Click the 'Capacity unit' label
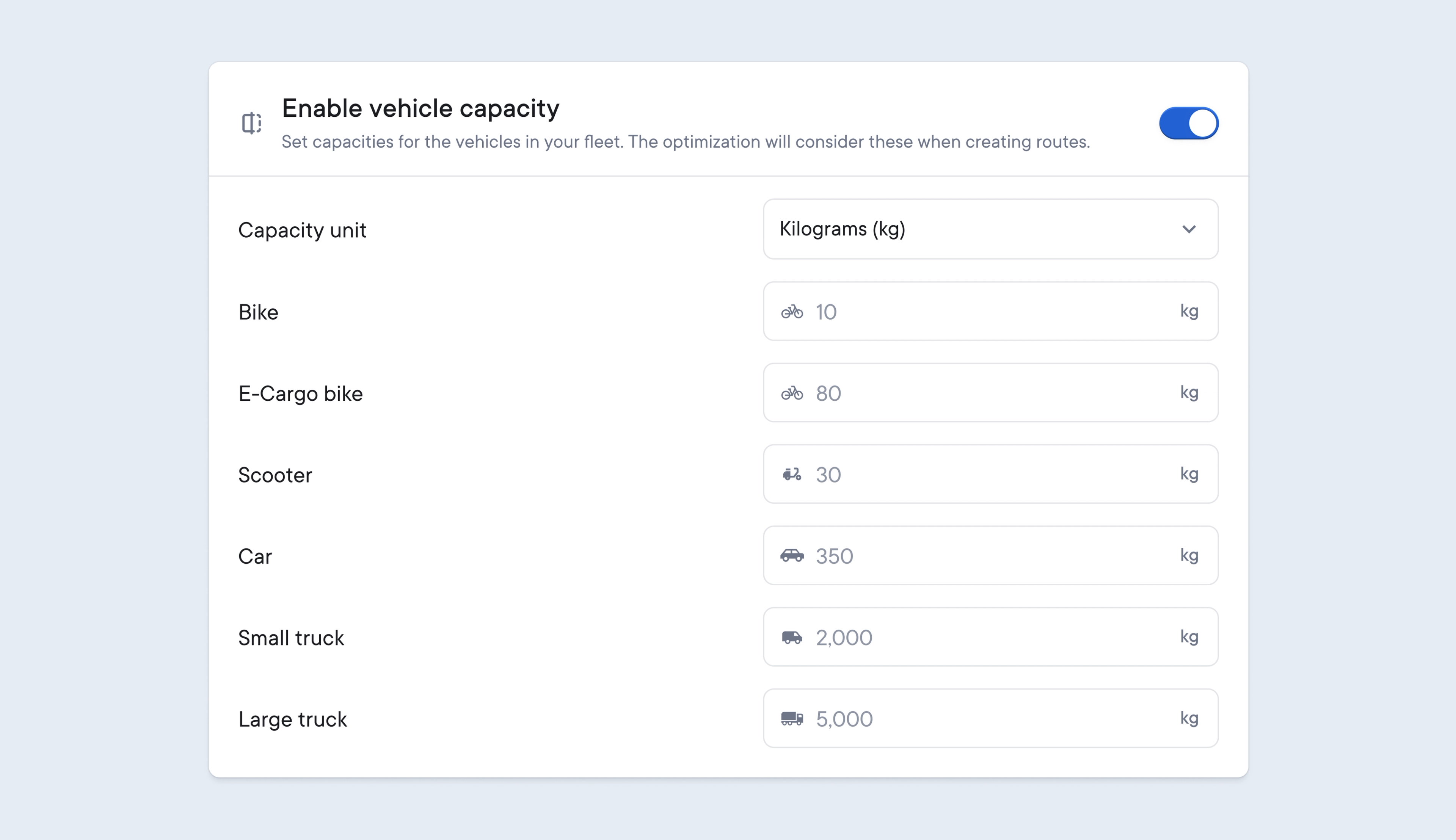Screen dimensions: 1456x840 click(302, 230)
